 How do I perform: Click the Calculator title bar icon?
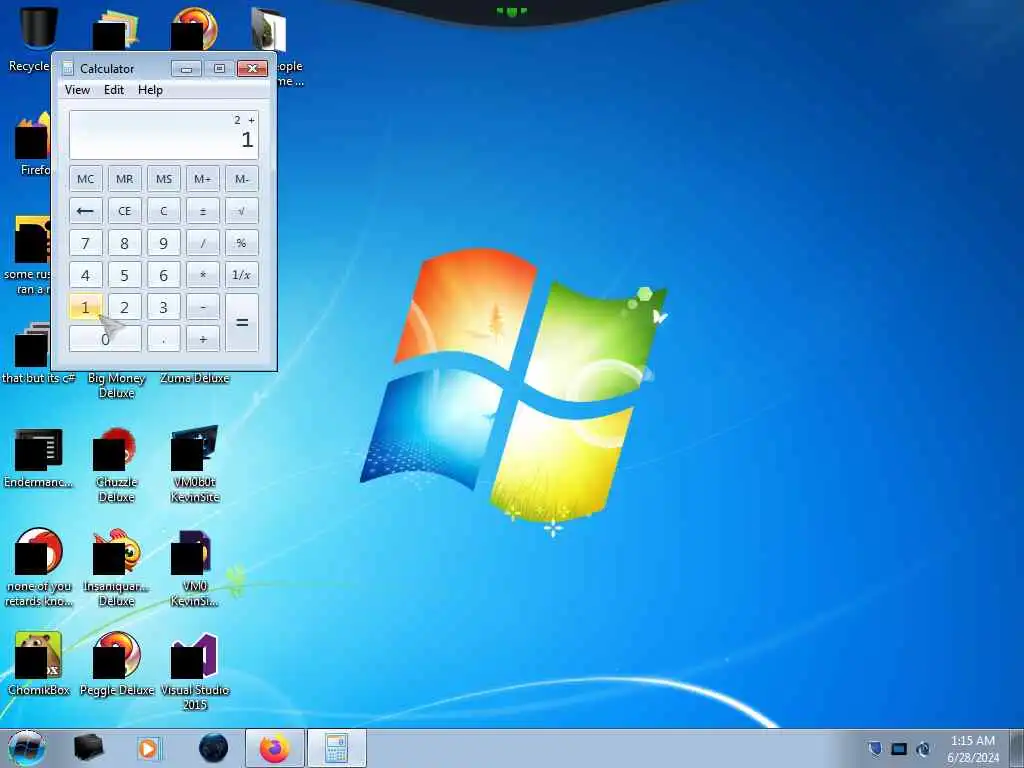click(68, 68)
